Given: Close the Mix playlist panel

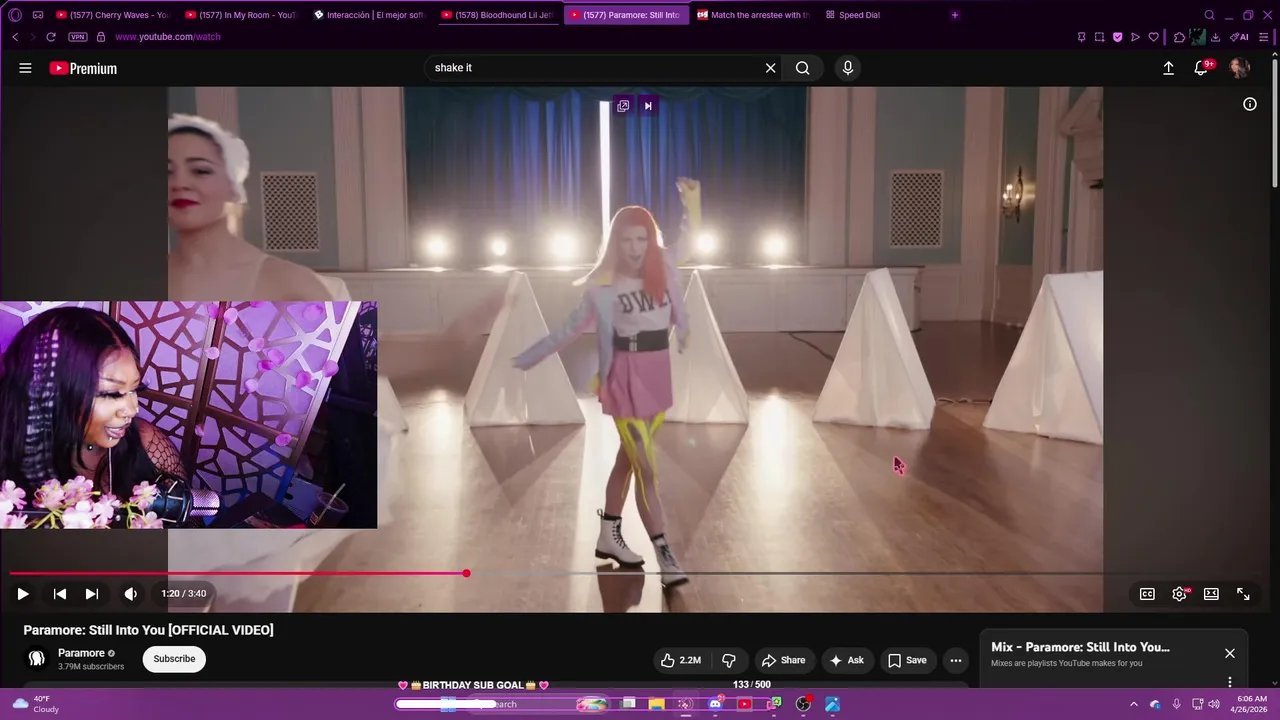Looking at the screenshot, I should (x=1230, y=653).
